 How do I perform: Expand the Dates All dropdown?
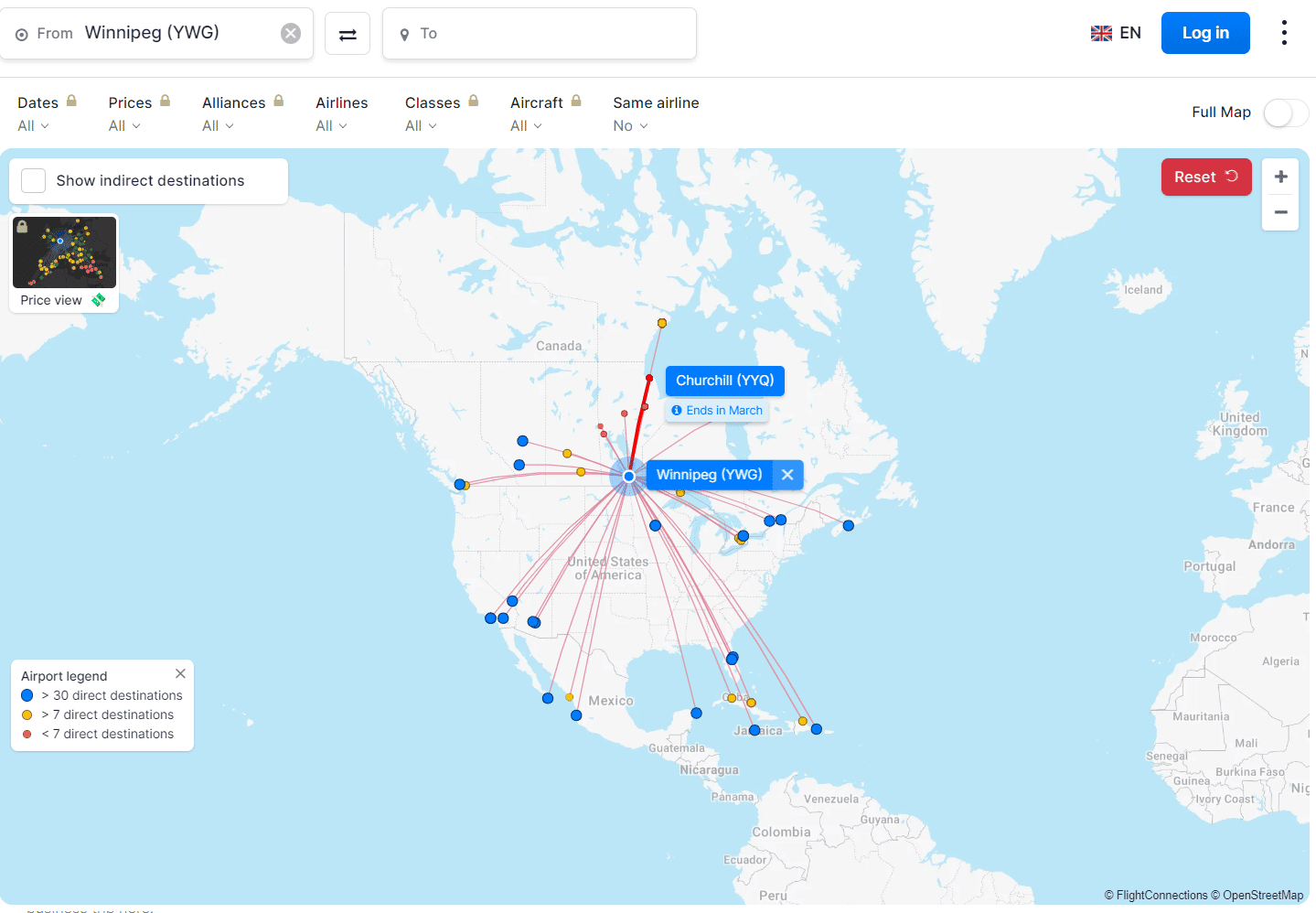click(34, 126)
